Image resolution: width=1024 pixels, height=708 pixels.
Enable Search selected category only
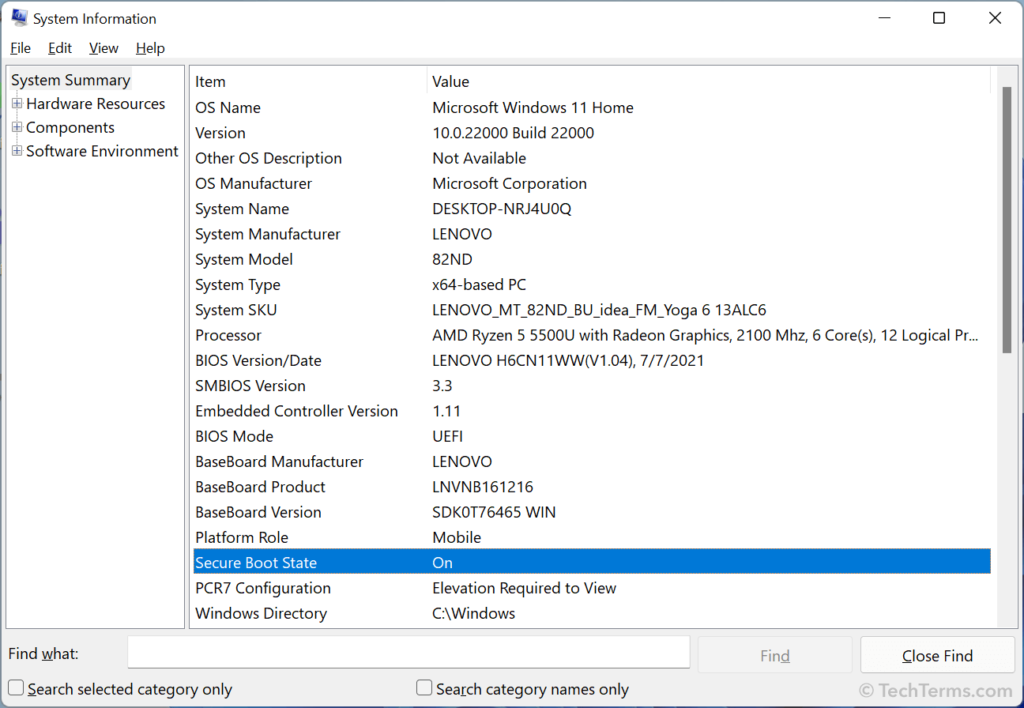(15, 688)
